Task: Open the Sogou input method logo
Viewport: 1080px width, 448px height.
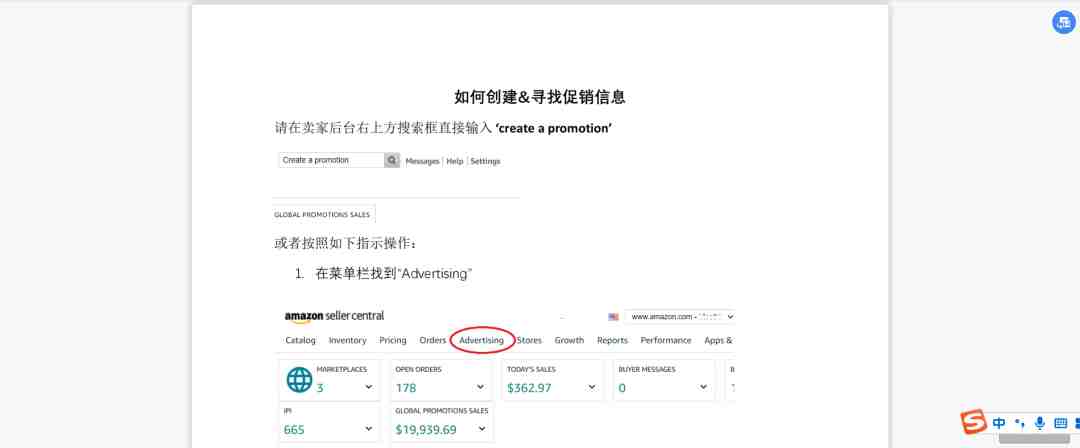Action: pos(974,422)
